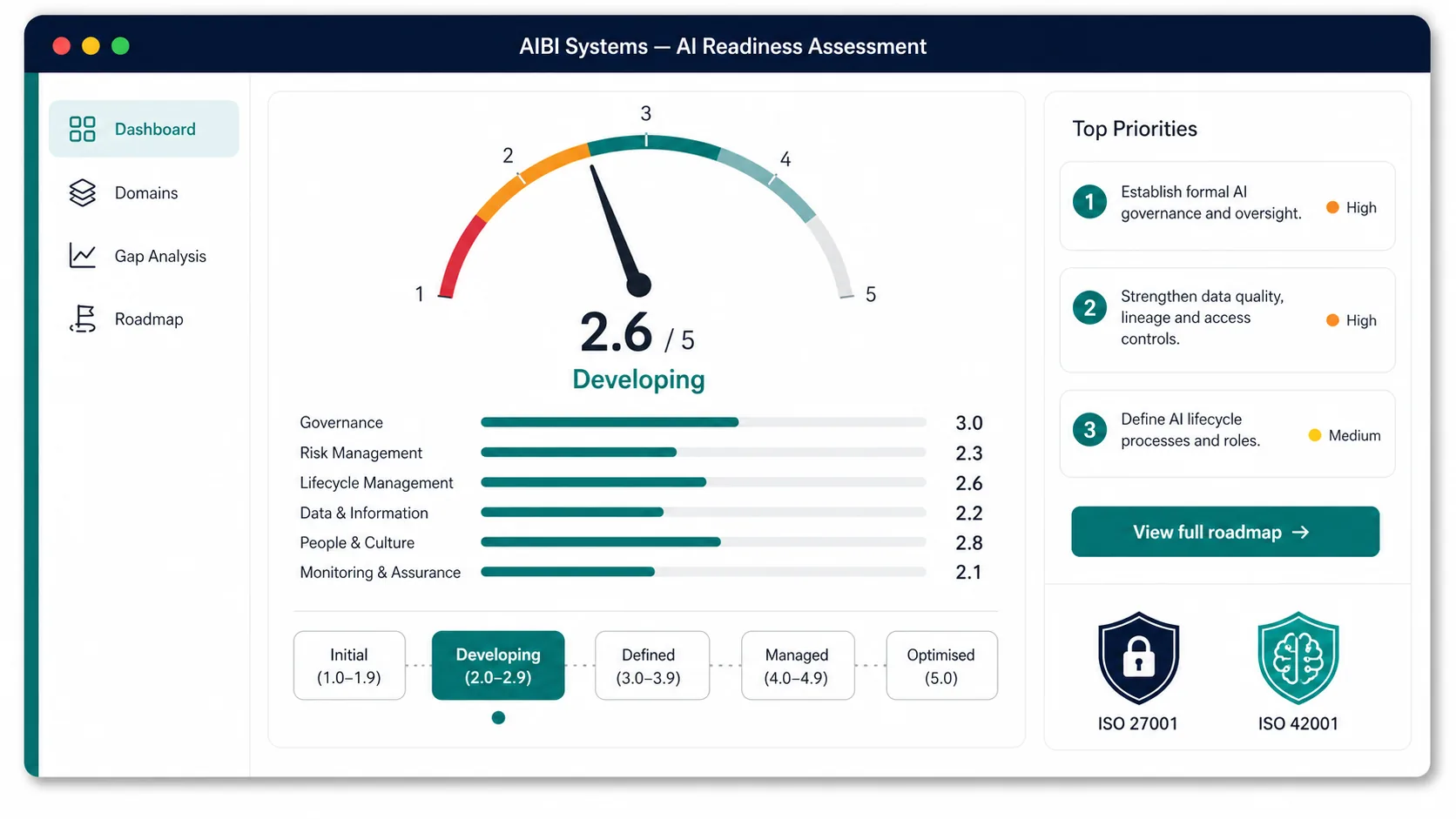Click the yellow Medium priority dot
The height and width of the screenshot is (819, 1456).
1315,435
